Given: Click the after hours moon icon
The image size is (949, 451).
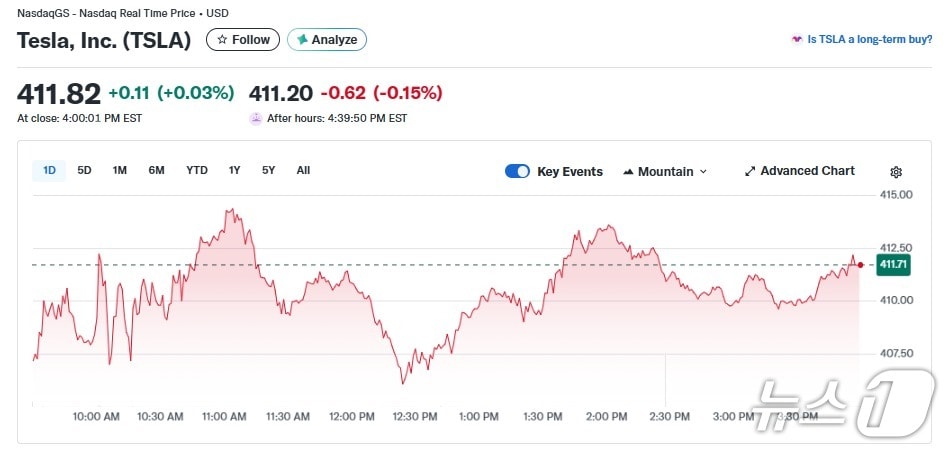Looking at the screenshot, I should 256,118.
